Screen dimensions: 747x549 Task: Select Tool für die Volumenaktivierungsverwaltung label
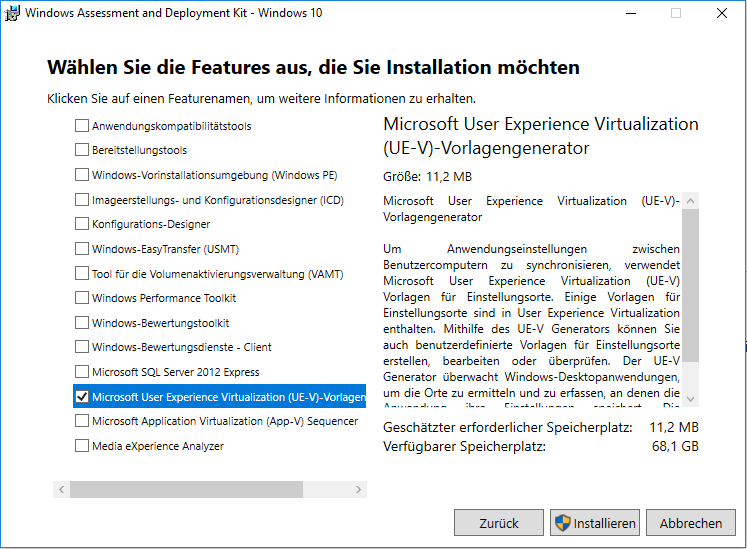pos(217,274)
